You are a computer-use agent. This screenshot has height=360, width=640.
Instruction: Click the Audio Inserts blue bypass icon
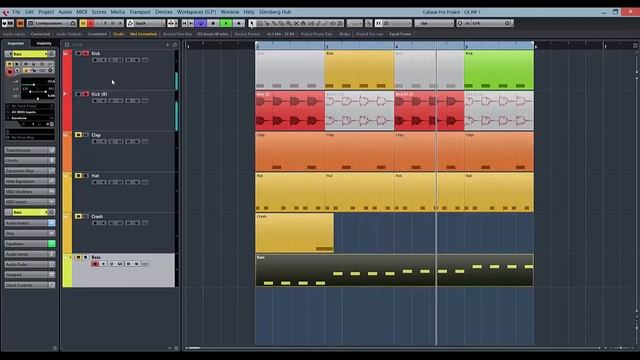coord(51,223)
